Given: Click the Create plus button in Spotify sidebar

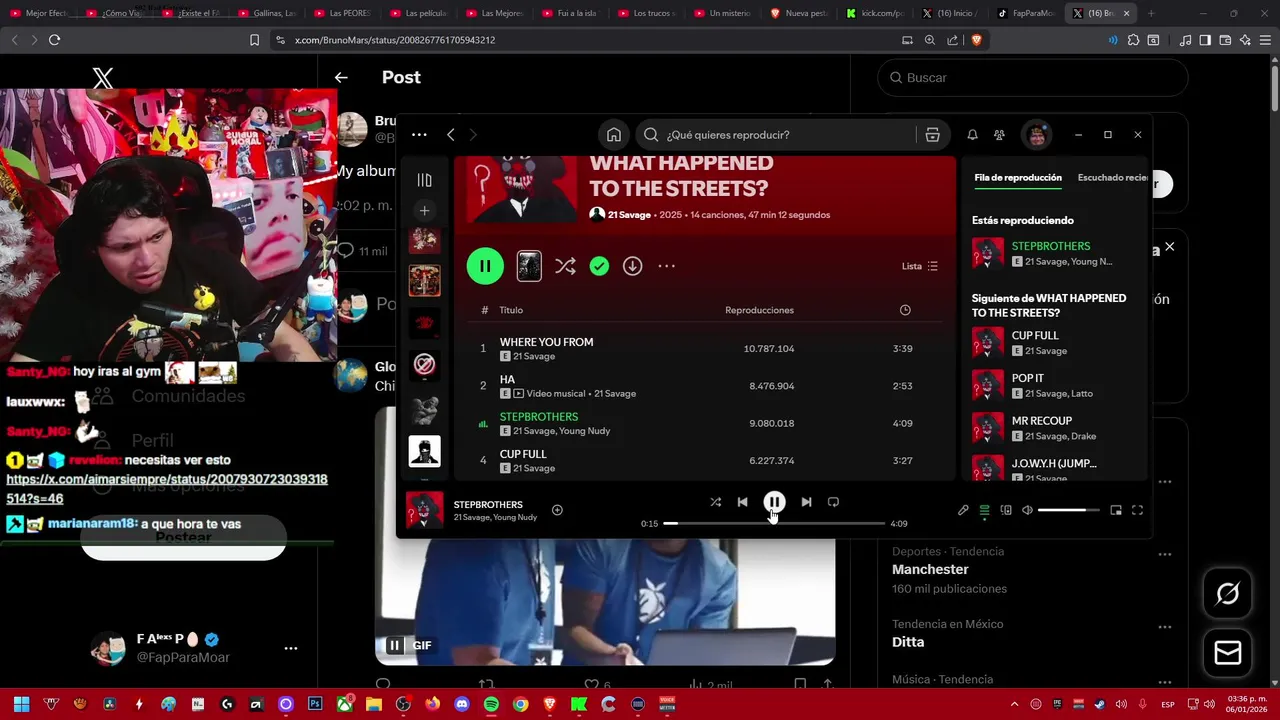Looking at the screenshot, I should [x=424, y=211].
